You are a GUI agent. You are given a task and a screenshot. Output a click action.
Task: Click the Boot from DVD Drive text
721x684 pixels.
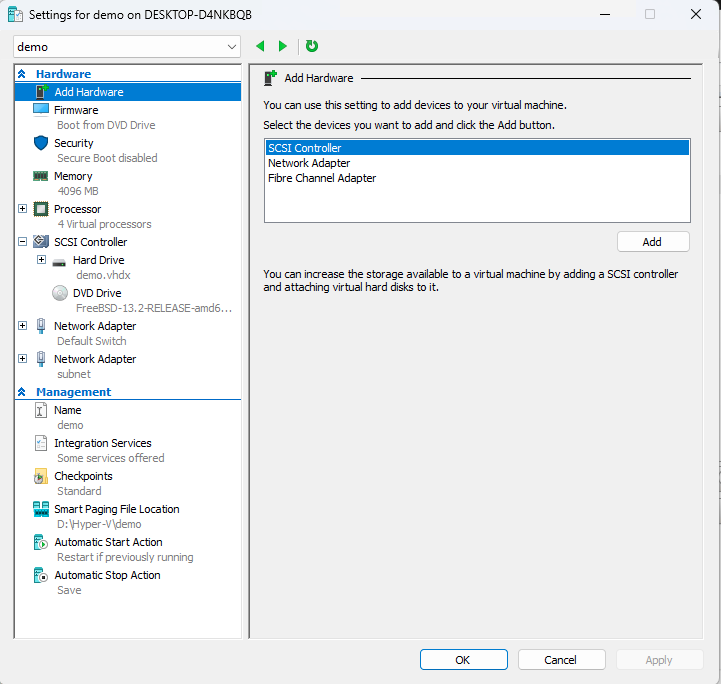(106, 125)
